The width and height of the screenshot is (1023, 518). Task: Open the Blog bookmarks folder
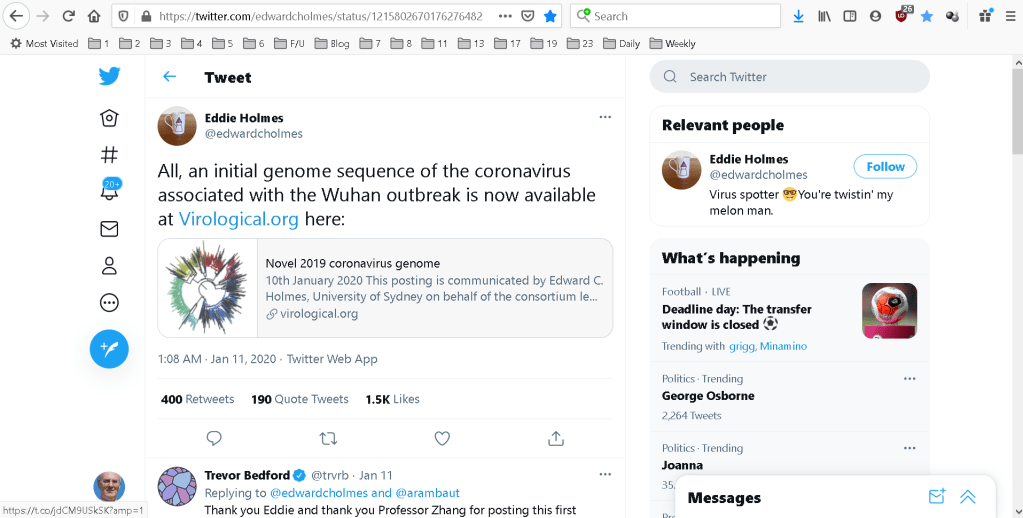[x=332, y=44]
